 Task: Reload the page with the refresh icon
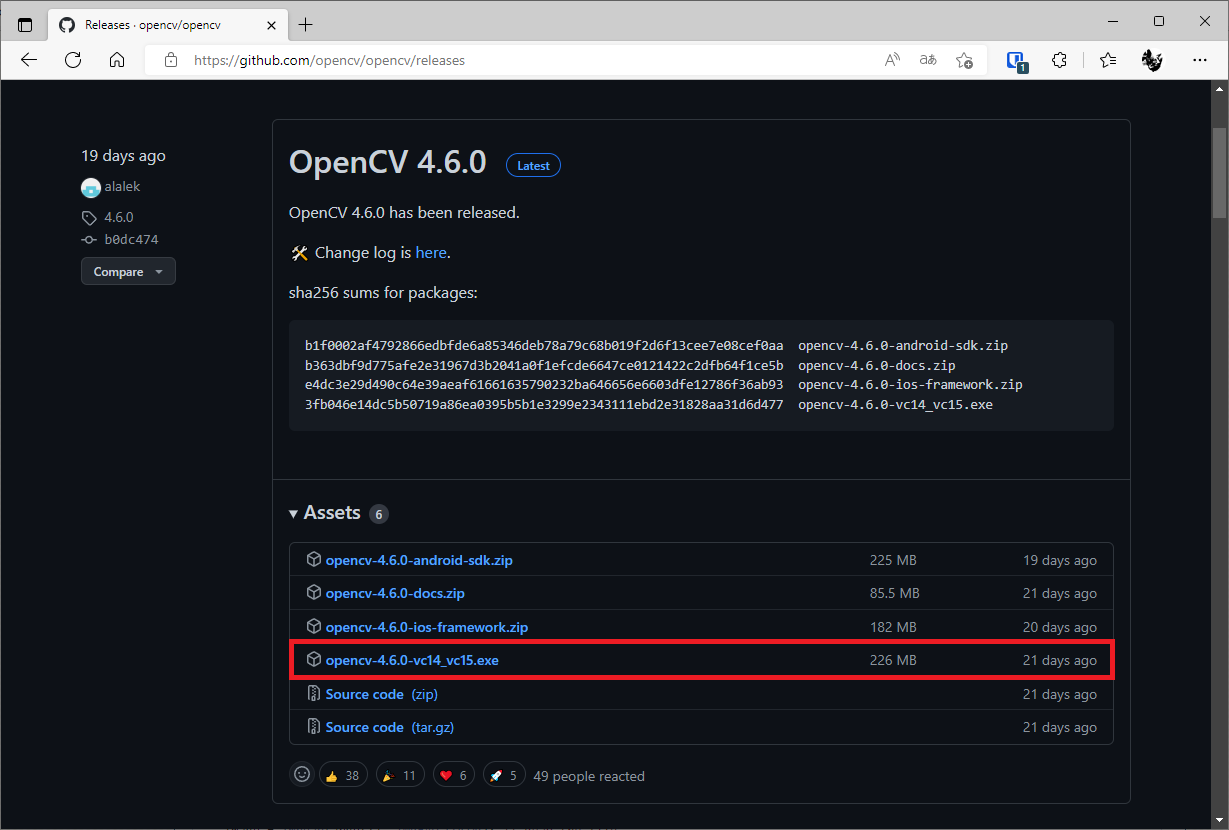(x=73, y=60)
